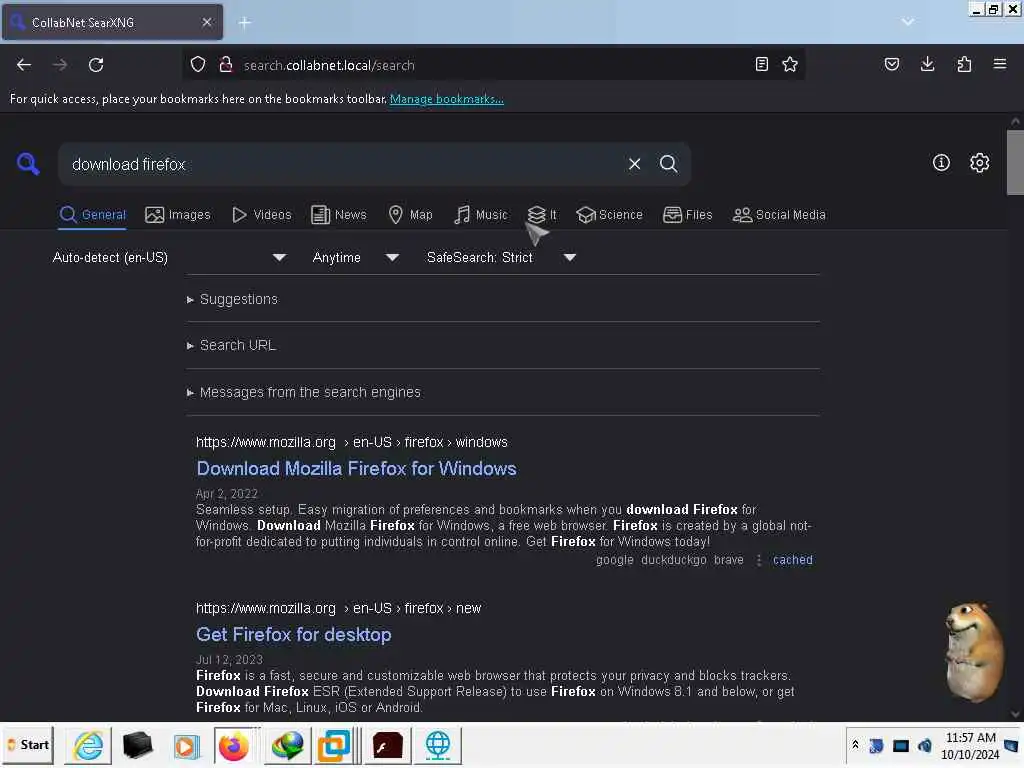Expand the Suggestions section

coord(232,299)
